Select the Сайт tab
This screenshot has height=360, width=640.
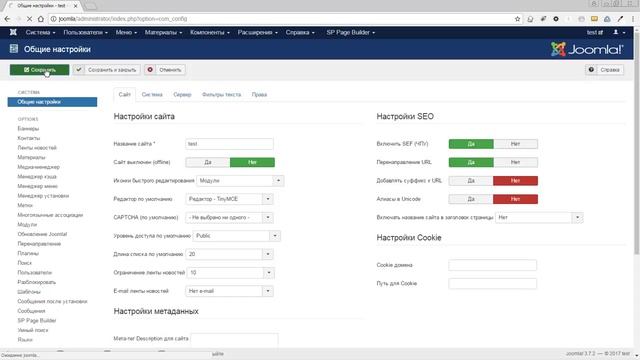(x=124, y=94)
